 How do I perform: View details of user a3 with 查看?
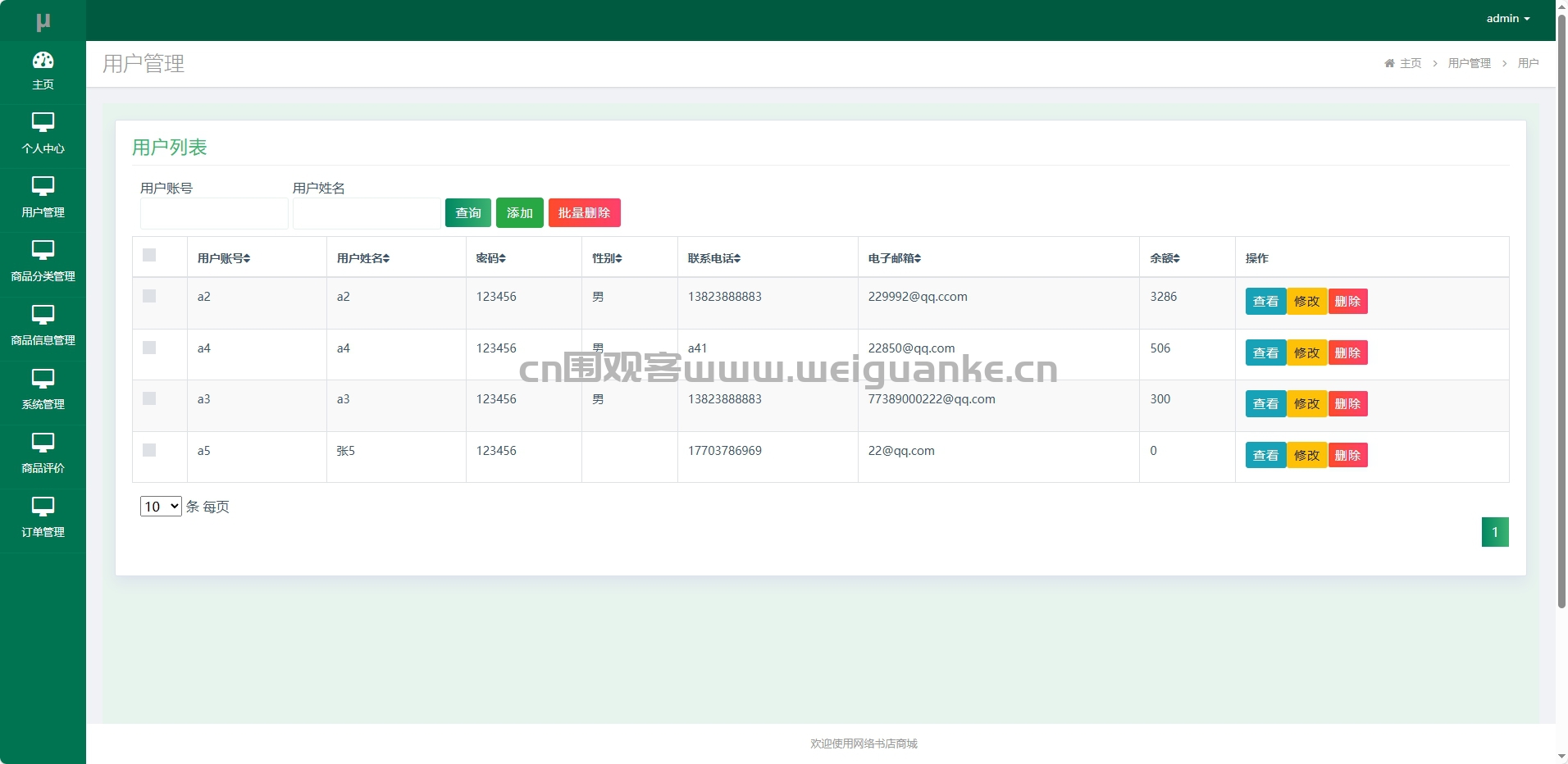(x=1265, y=404)
